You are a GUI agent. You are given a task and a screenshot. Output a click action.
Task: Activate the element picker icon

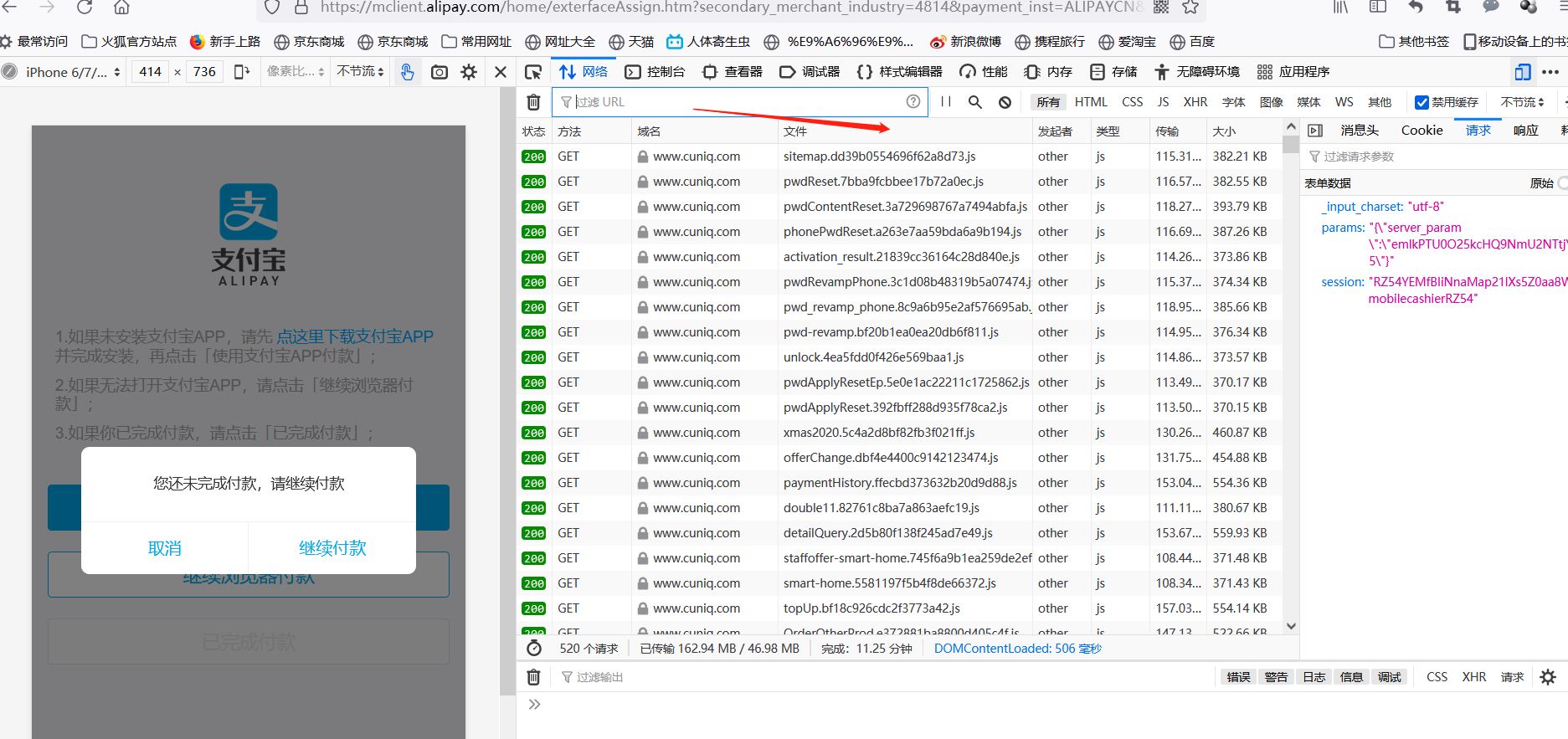coord(533,72)
